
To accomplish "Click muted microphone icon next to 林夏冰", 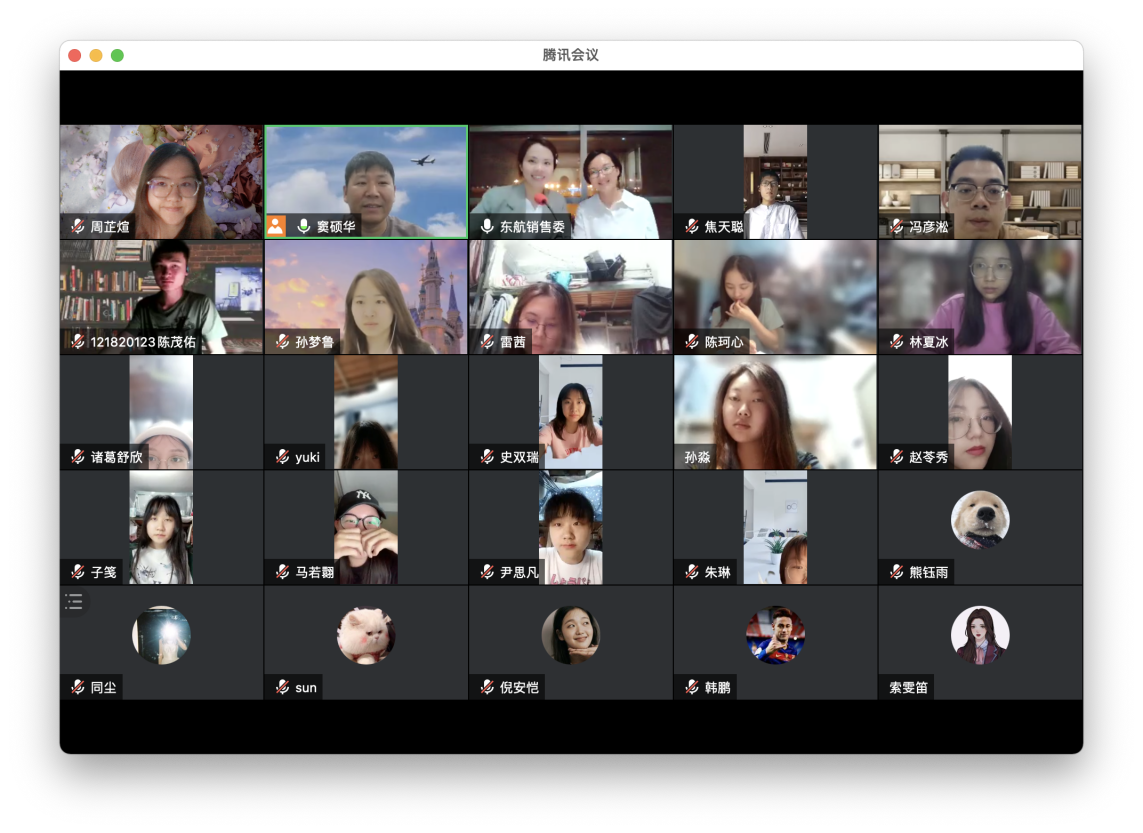I will [x=896, y=342].
